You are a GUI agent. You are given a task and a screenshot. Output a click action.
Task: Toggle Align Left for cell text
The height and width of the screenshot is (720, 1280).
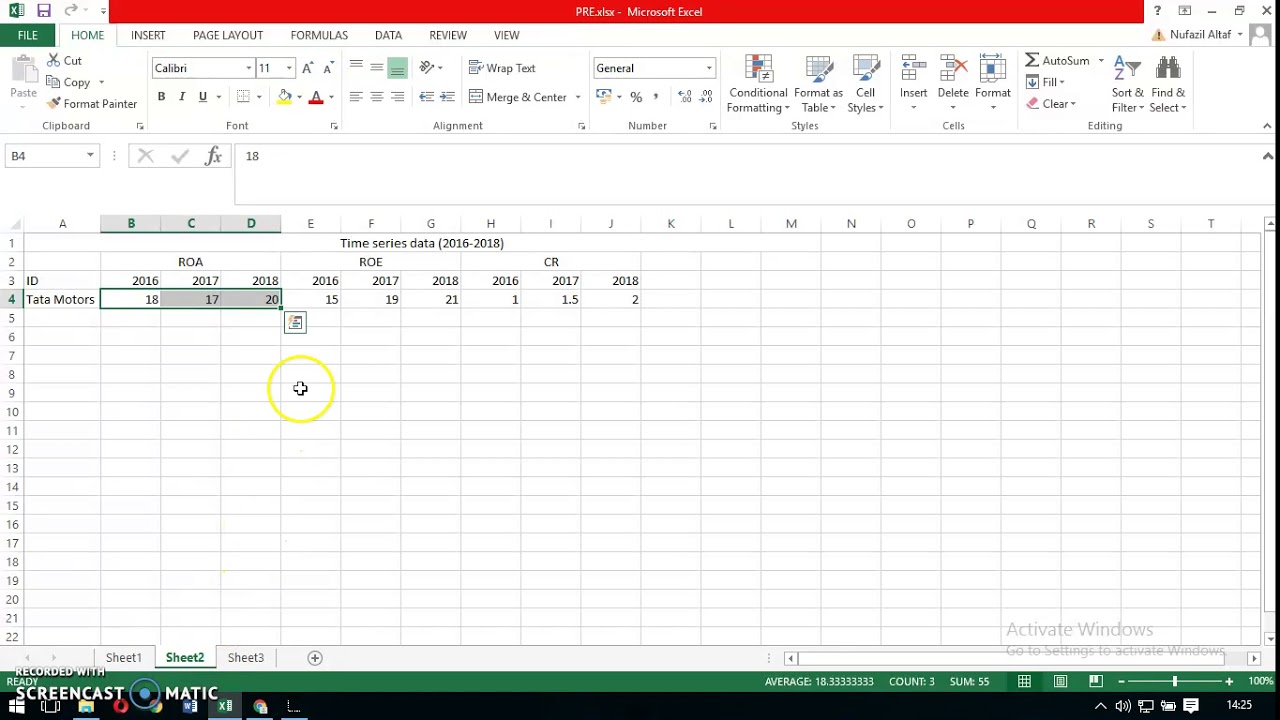point(356,97)
